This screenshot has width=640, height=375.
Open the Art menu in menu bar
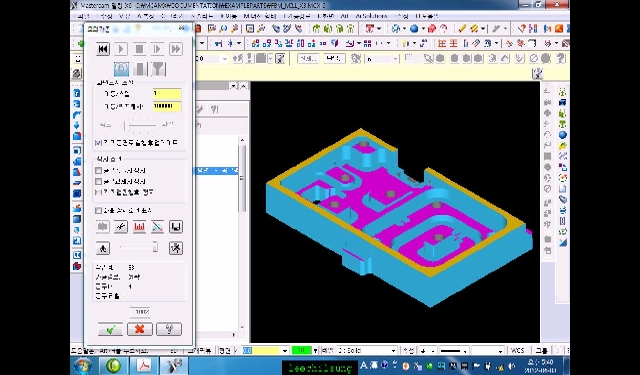pyautogui.click(x=344, y=16)
